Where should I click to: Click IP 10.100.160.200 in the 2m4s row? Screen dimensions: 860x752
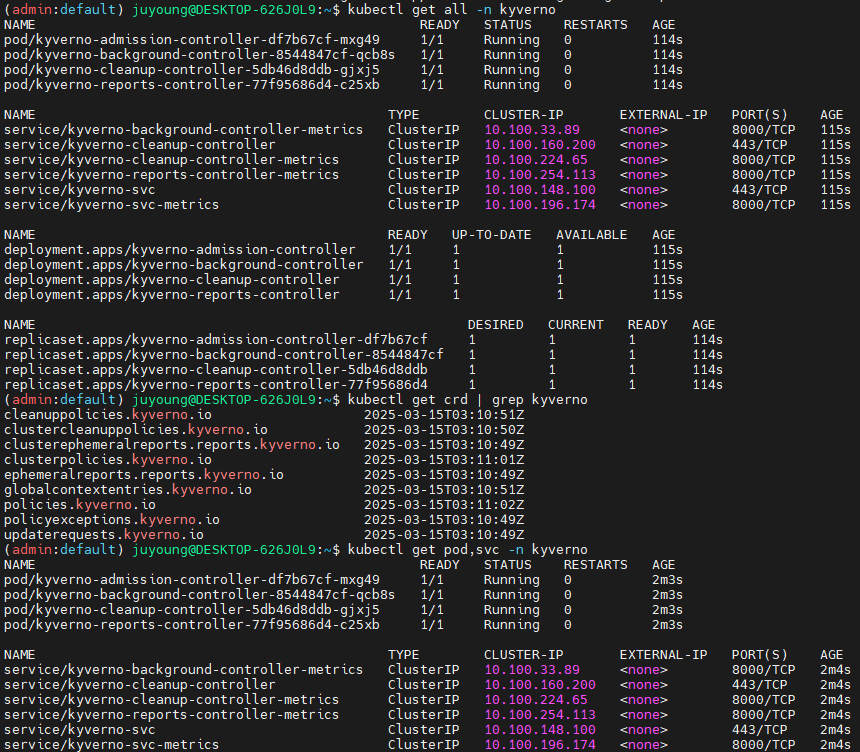click(x=540, y=684)
